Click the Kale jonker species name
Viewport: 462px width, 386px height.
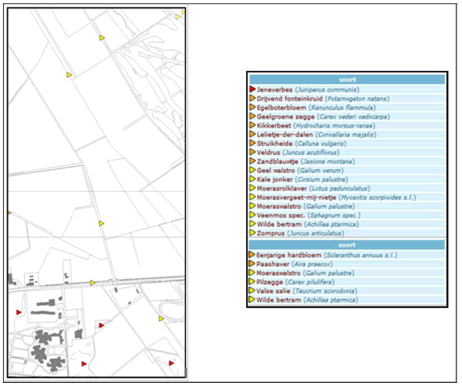click(x=275, y=180)
